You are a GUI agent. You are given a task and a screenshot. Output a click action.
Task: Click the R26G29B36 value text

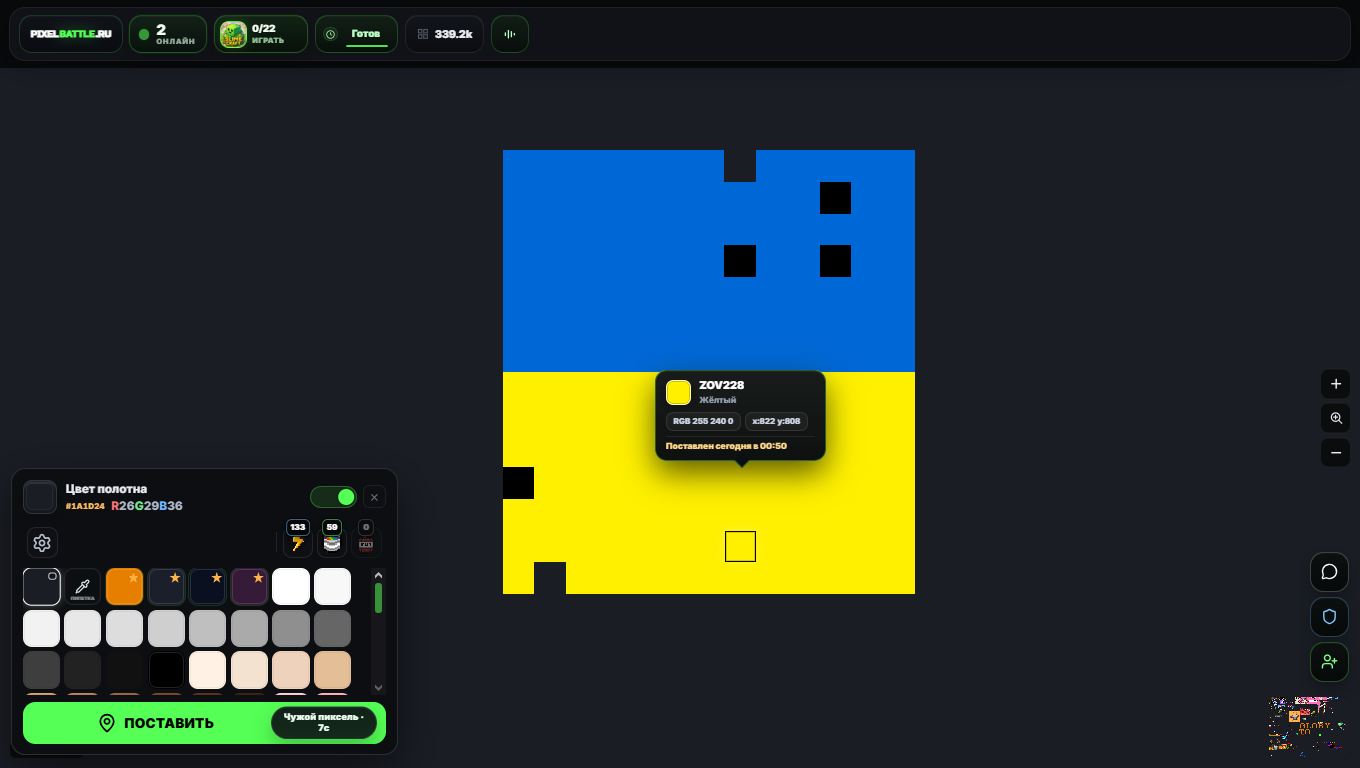click(147, 506)
